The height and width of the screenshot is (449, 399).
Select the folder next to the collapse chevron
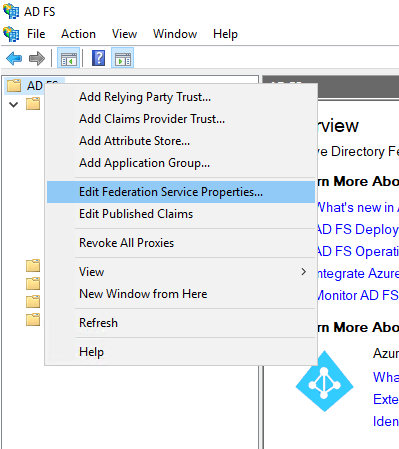(33, 104)
